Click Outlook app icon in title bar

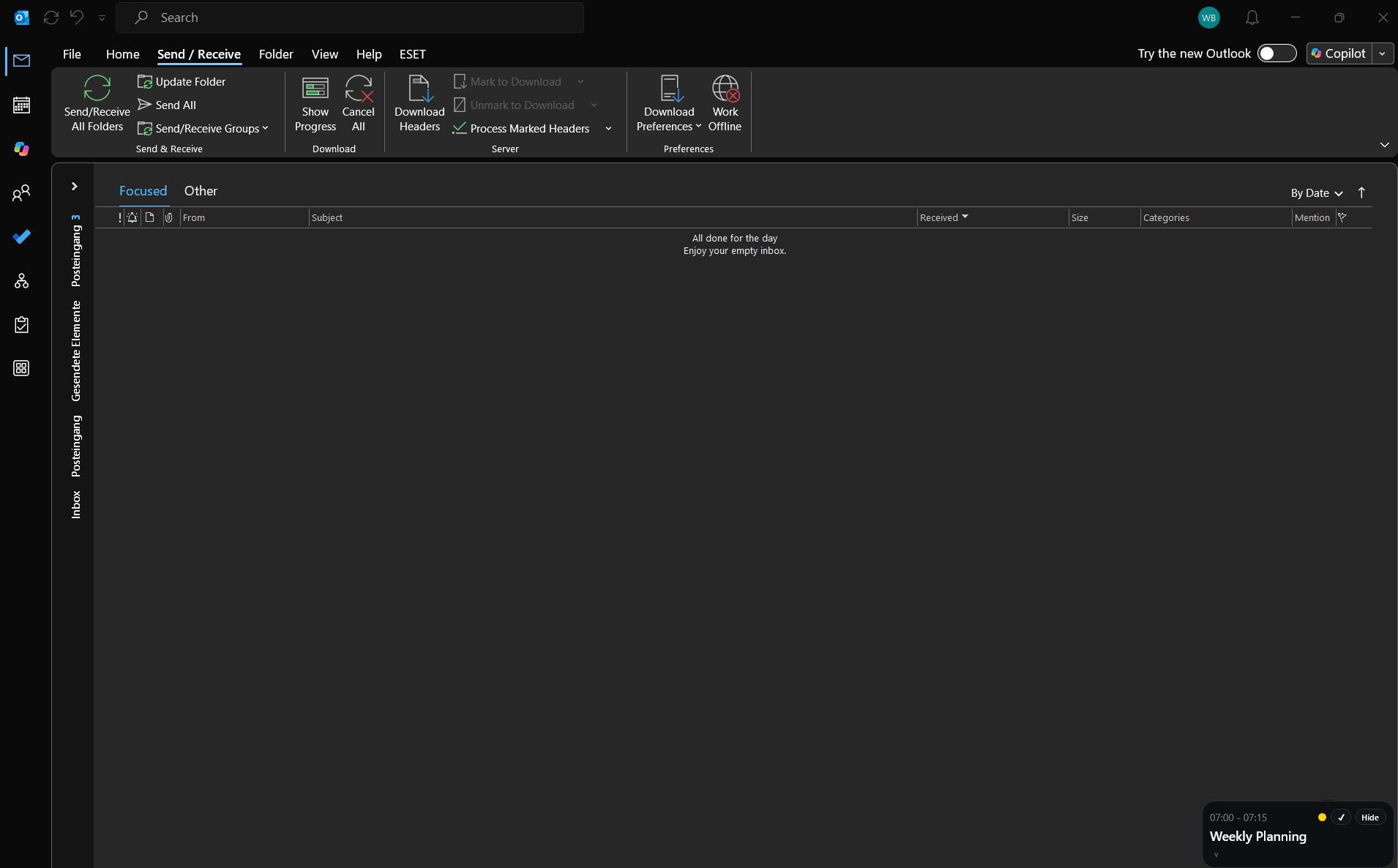coord(21,18)
